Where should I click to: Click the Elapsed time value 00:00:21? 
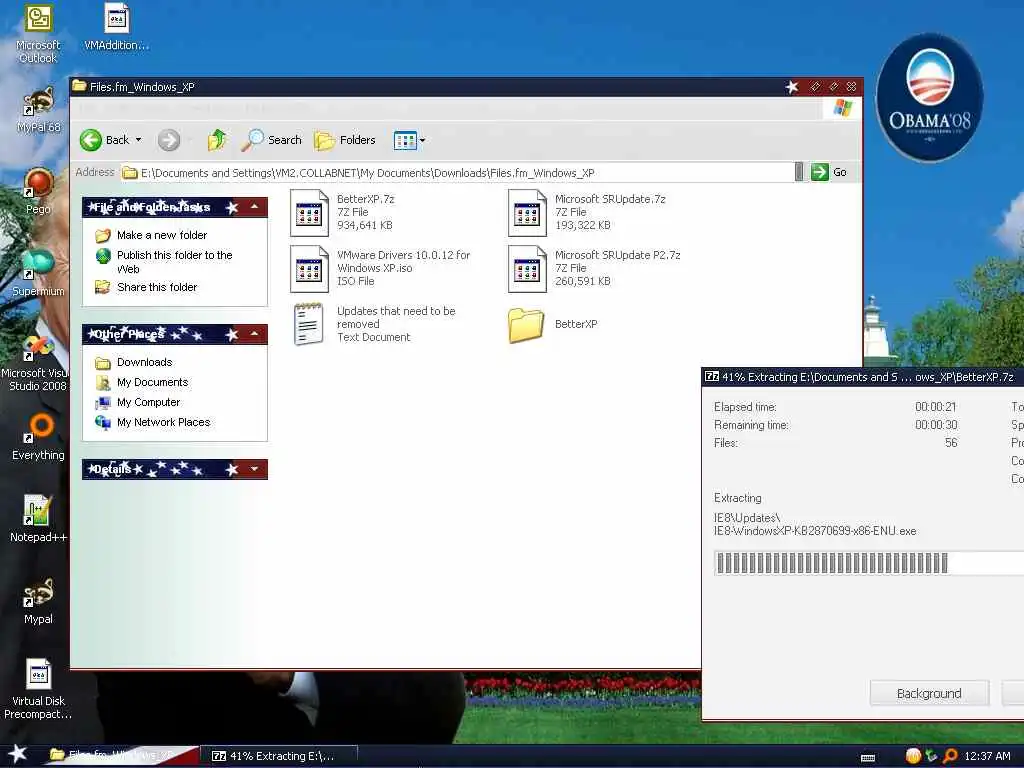coord(935,407)
